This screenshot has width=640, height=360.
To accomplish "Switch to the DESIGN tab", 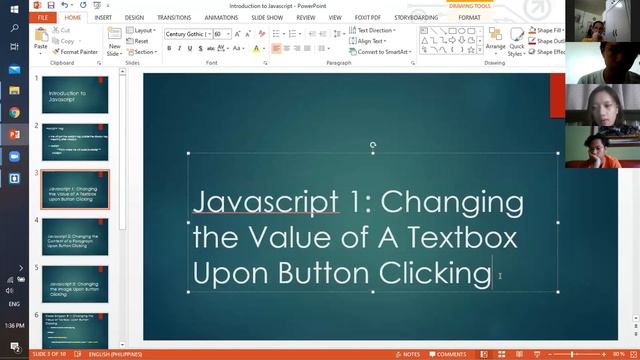I will pyautogui.click(x=134, y=18).
